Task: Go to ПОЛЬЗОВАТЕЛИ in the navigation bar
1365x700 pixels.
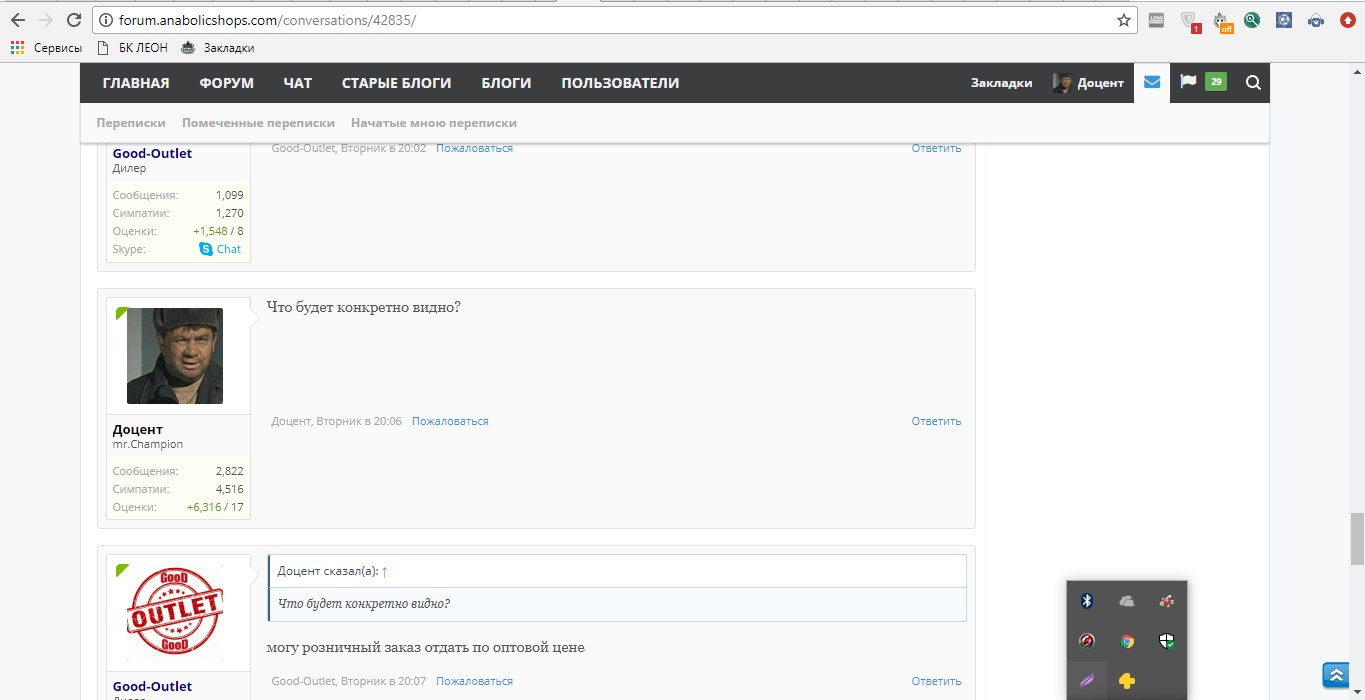Action: 619,83
